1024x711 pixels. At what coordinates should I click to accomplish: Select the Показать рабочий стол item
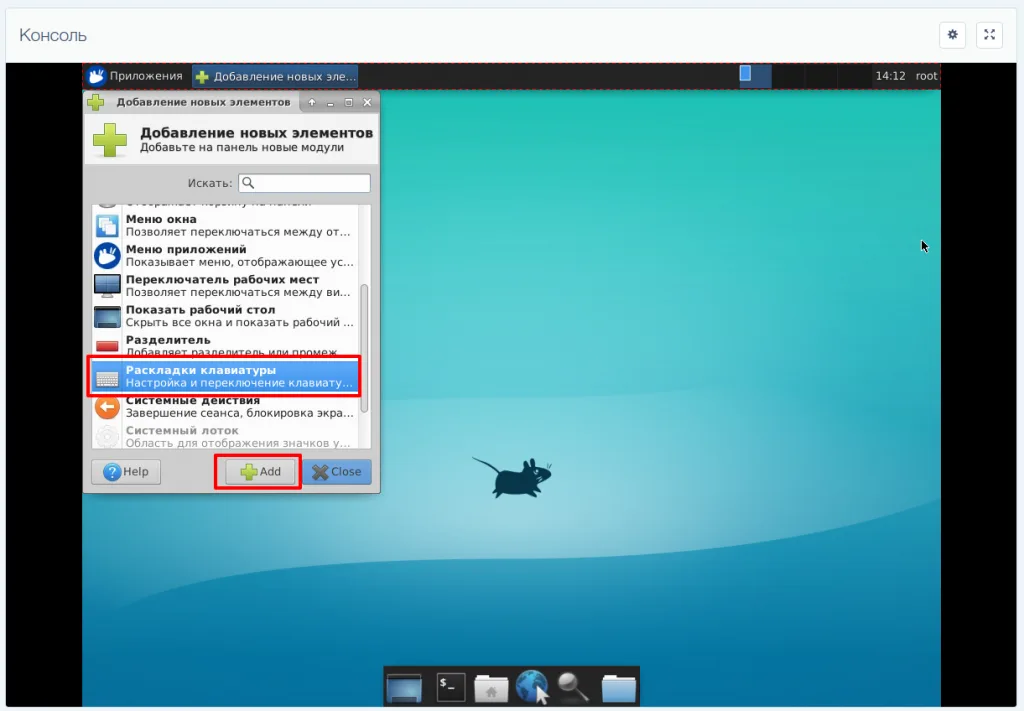[x=225, y=315]
